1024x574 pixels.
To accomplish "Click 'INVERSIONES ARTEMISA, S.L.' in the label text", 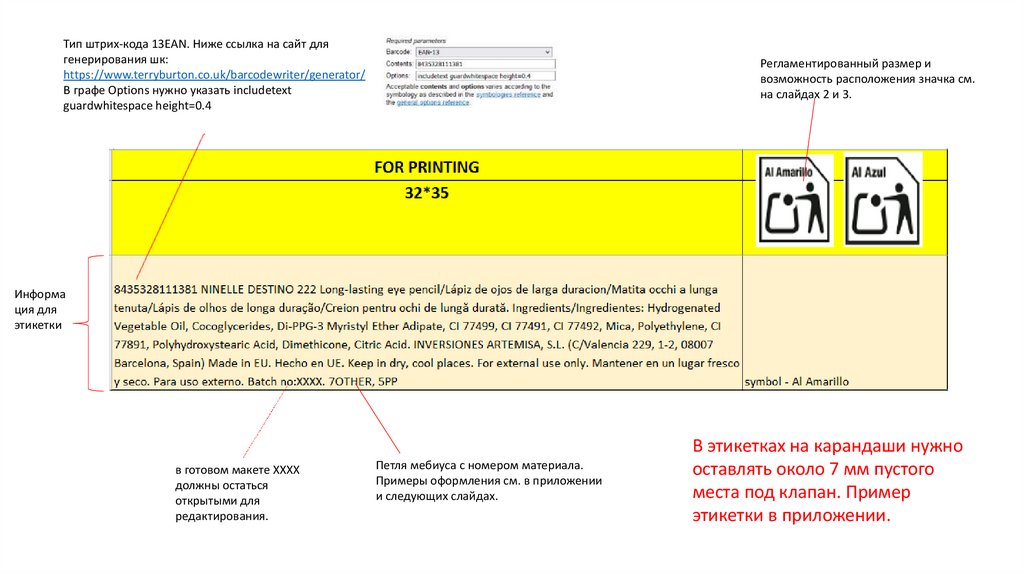I will (x=489, y=345).
